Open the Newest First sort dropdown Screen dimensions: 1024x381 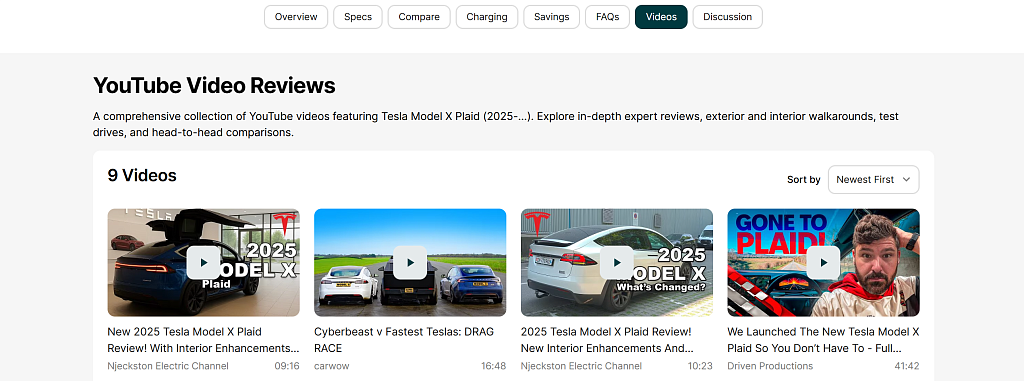[873, 179]
